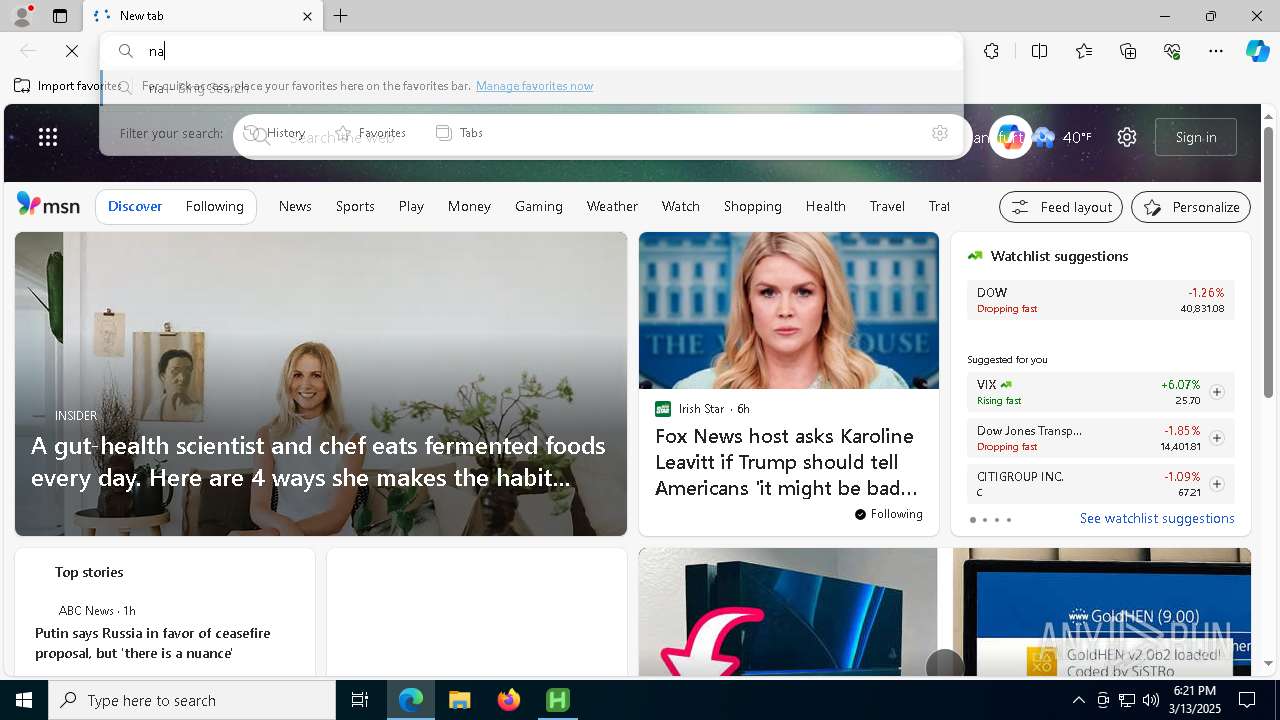
Task: Open Settings and more ellipsis
Action: point(1216,51)
